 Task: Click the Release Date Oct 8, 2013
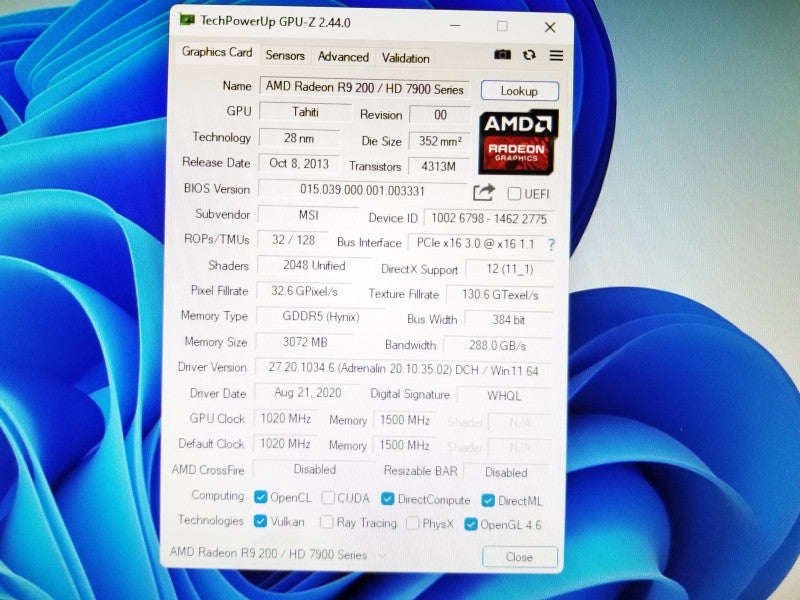(x=298, y=163)
